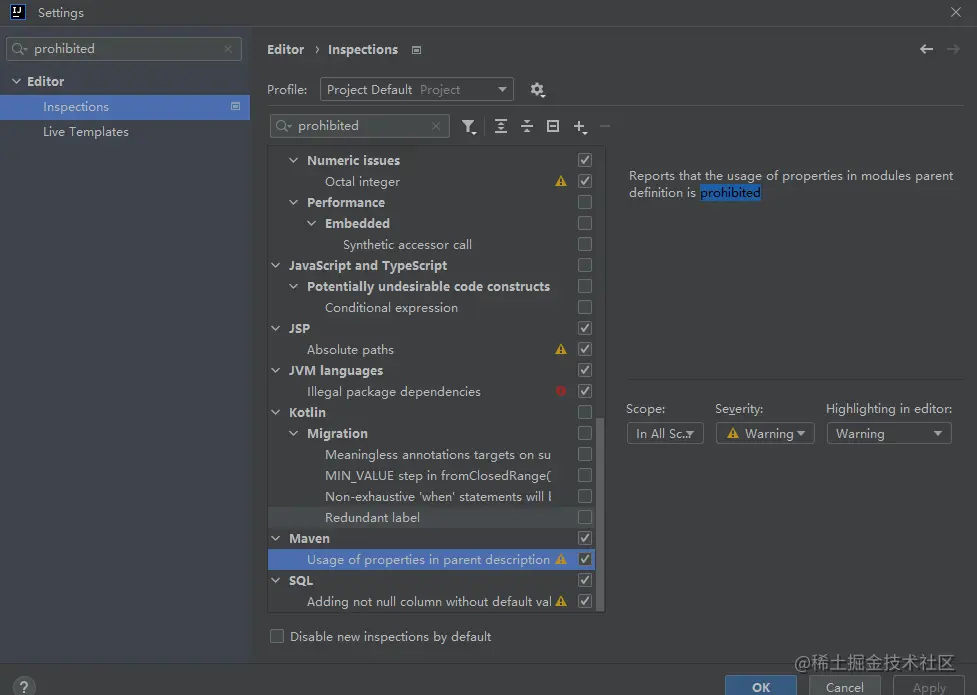Click the Editor breadcrumb
The height and width of the screenshot is (695, 977).
[x=285, y=49]
